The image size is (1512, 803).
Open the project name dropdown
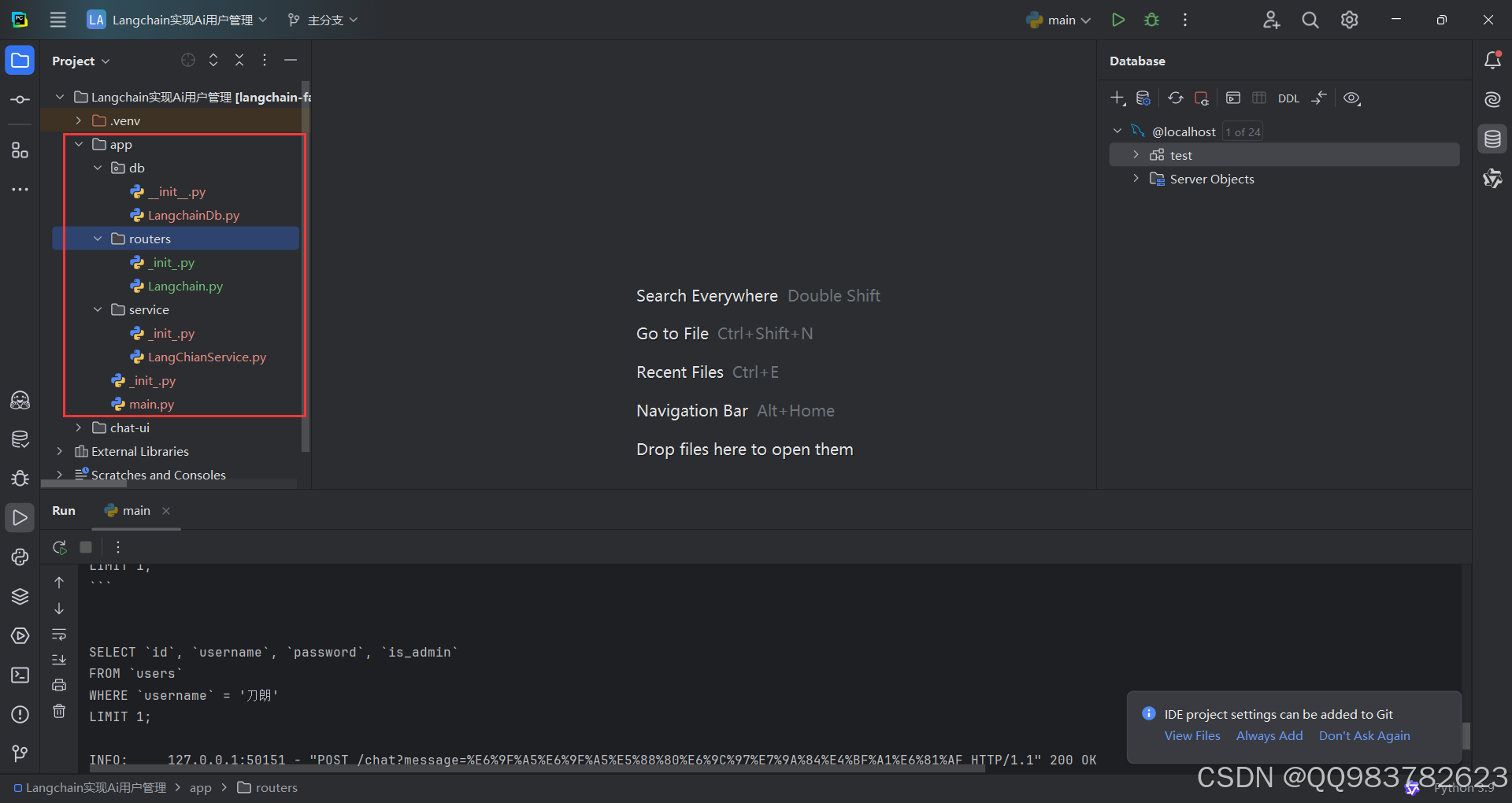click(177, 20)
